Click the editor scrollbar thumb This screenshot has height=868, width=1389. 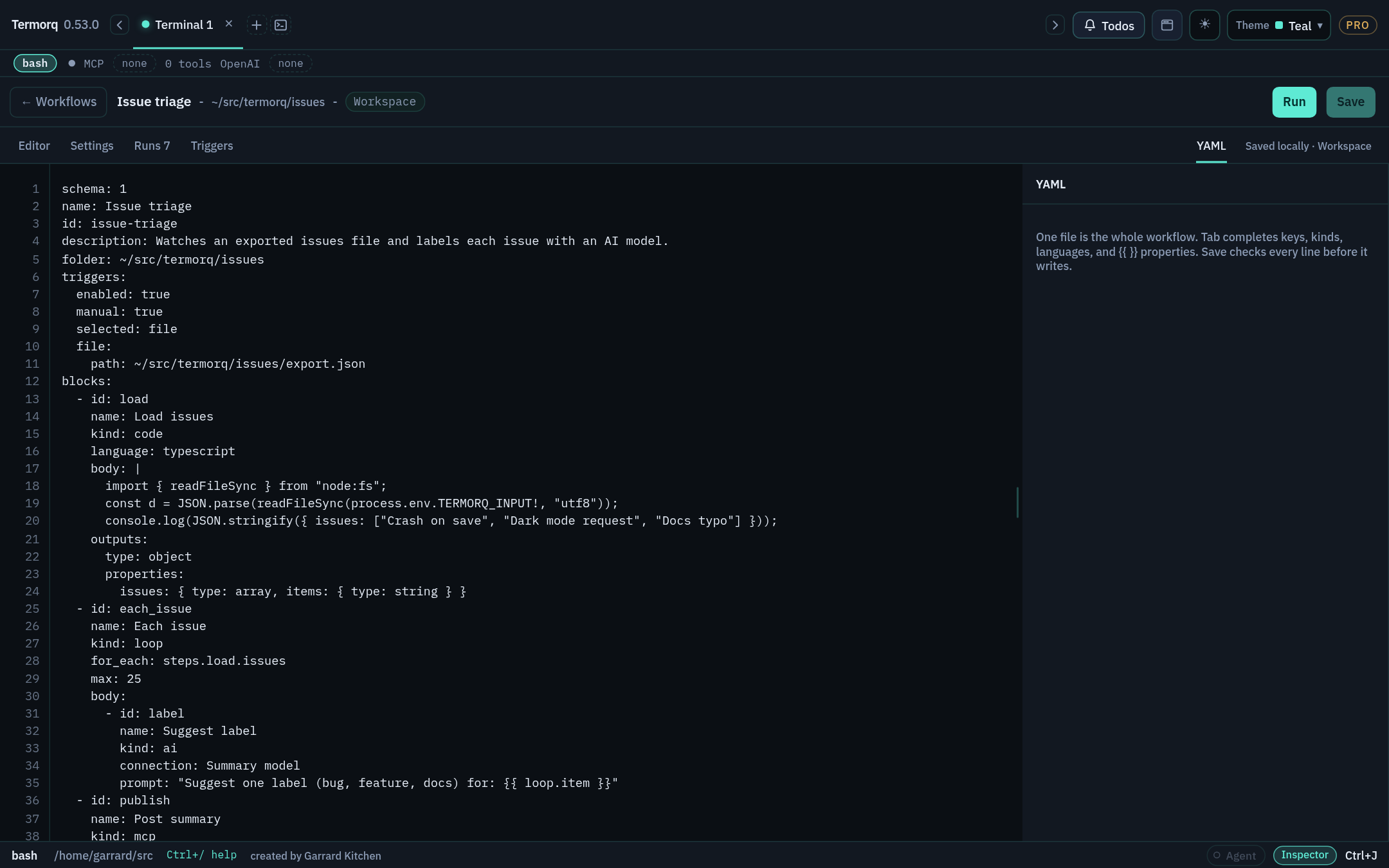click(x=1017, y=502)
